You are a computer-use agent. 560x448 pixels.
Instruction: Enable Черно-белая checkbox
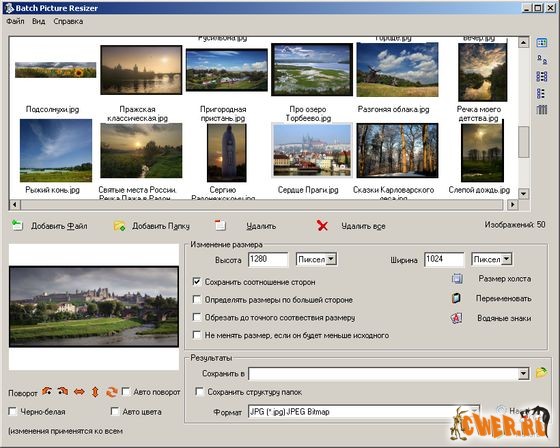12,412
